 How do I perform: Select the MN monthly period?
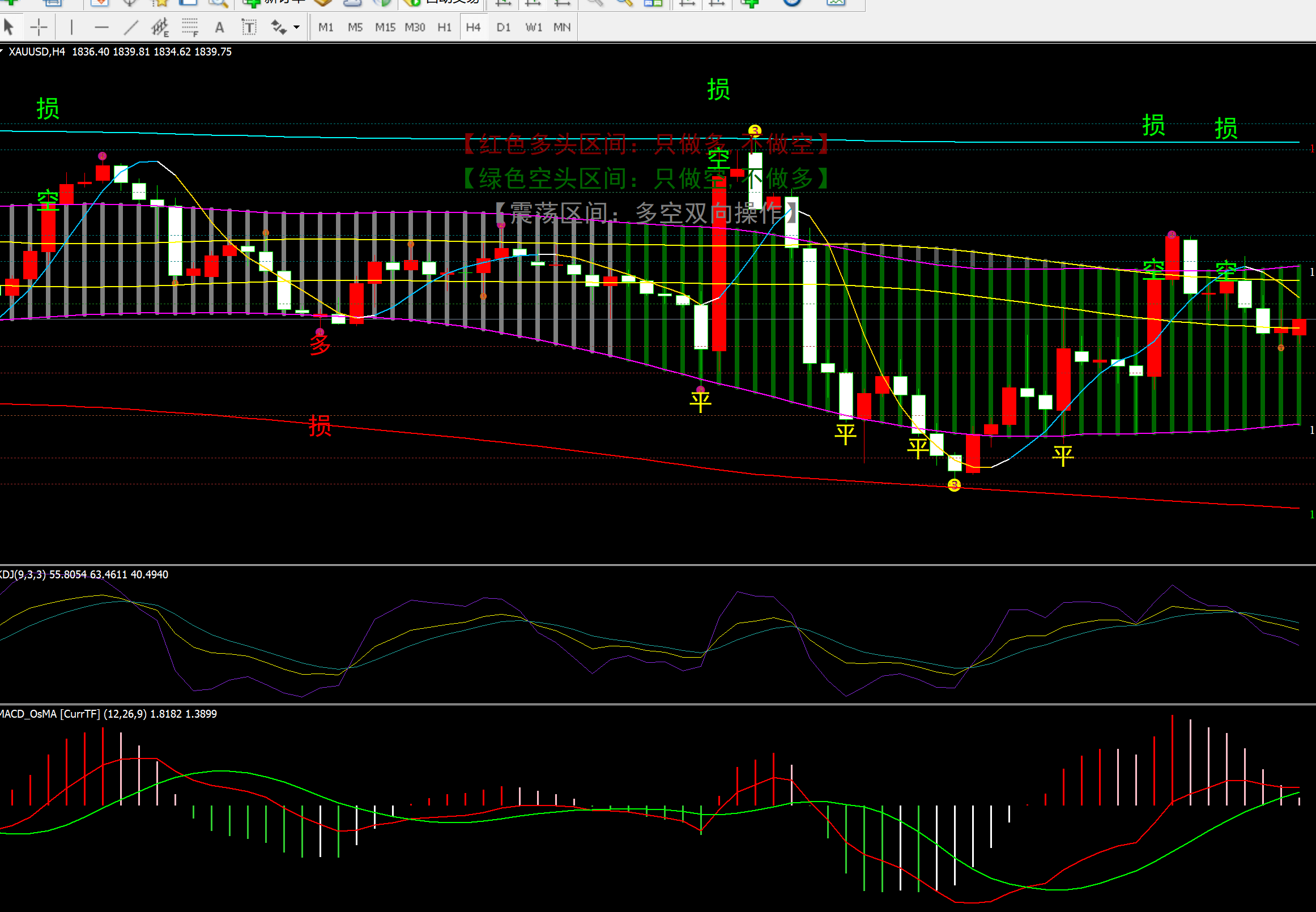563,27
